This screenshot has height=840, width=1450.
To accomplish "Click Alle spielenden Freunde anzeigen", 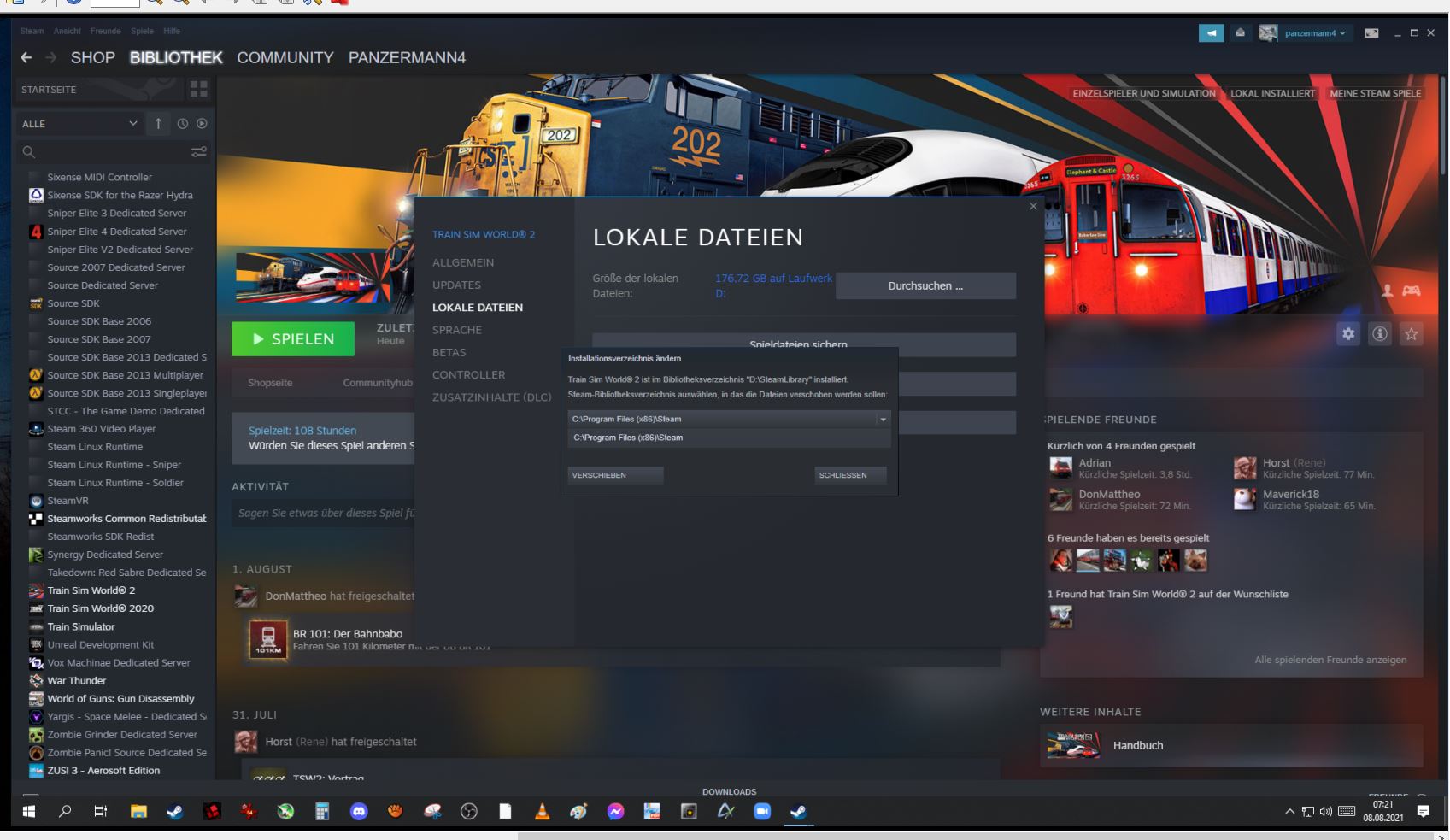I will click(x=1330, y=660).
